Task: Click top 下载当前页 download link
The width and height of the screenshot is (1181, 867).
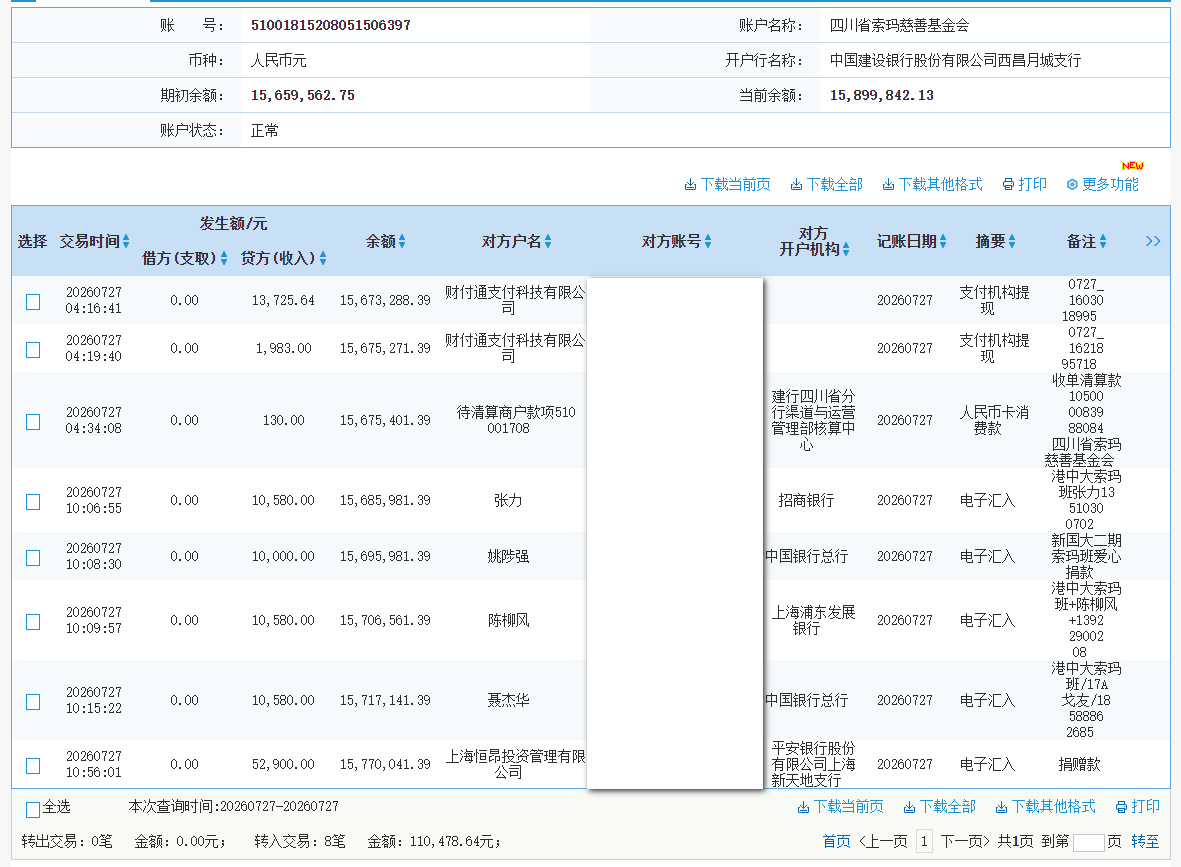Action: [x=728, y=185]
